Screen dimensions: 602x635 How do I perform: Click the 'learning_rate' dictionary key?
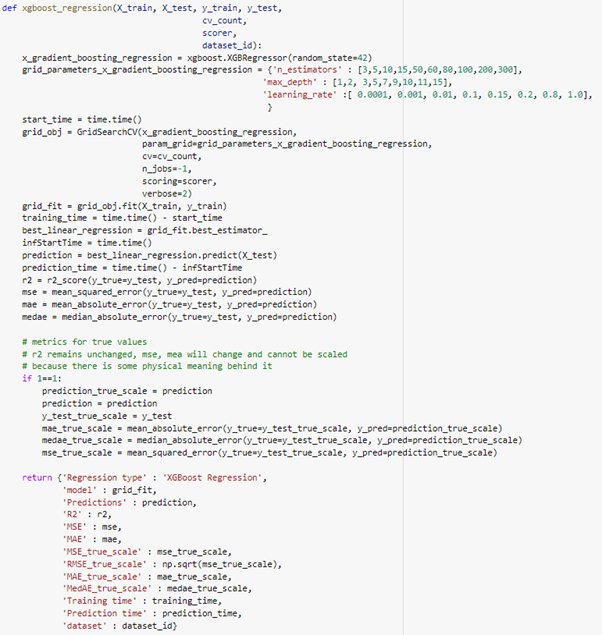pos(300,95)
